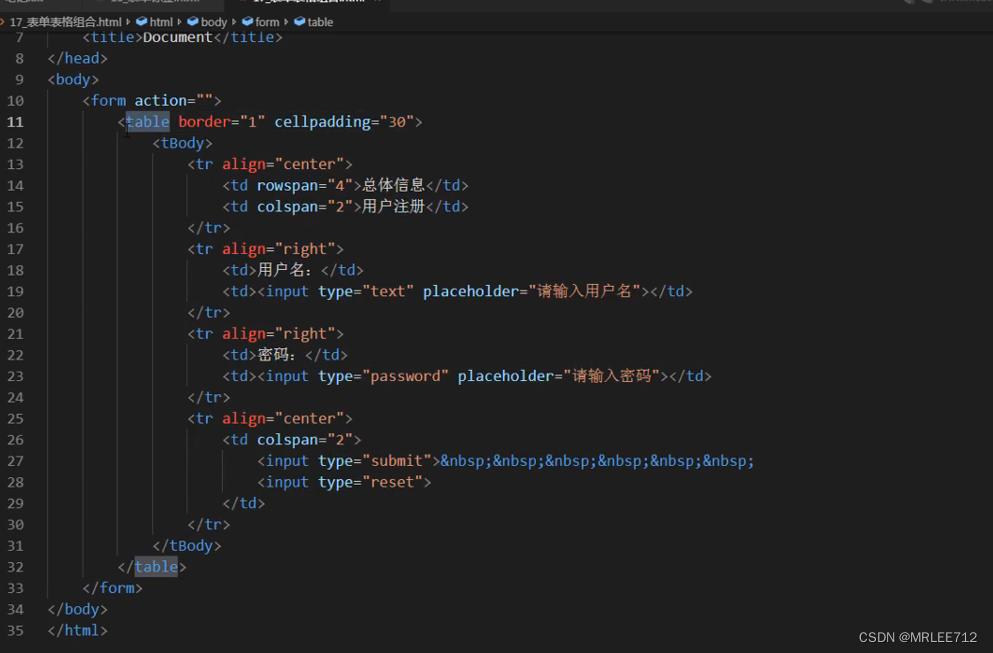993x653 pixels.
Task: Click the opening <body> tag
Action: click(x=73, y=80)
